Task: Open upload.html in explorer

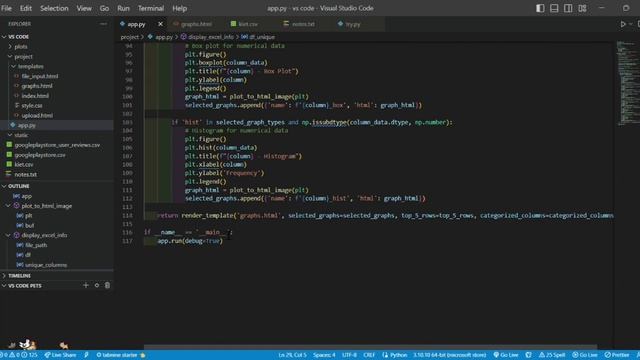Action: click(x=37, y=116)
